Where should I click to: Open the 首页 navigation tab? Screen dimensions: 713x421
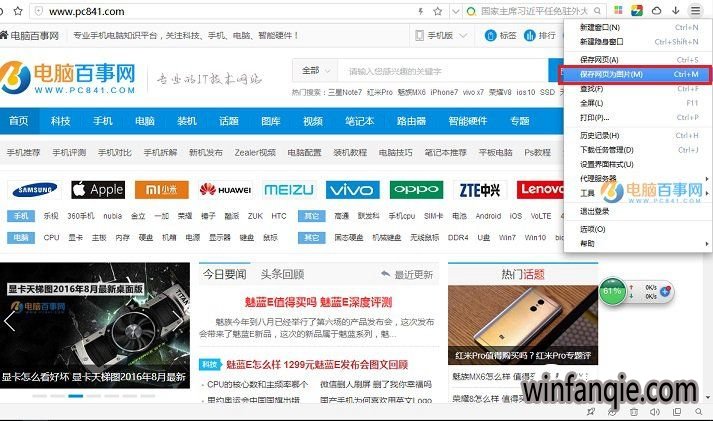click(x=19, y=121)
